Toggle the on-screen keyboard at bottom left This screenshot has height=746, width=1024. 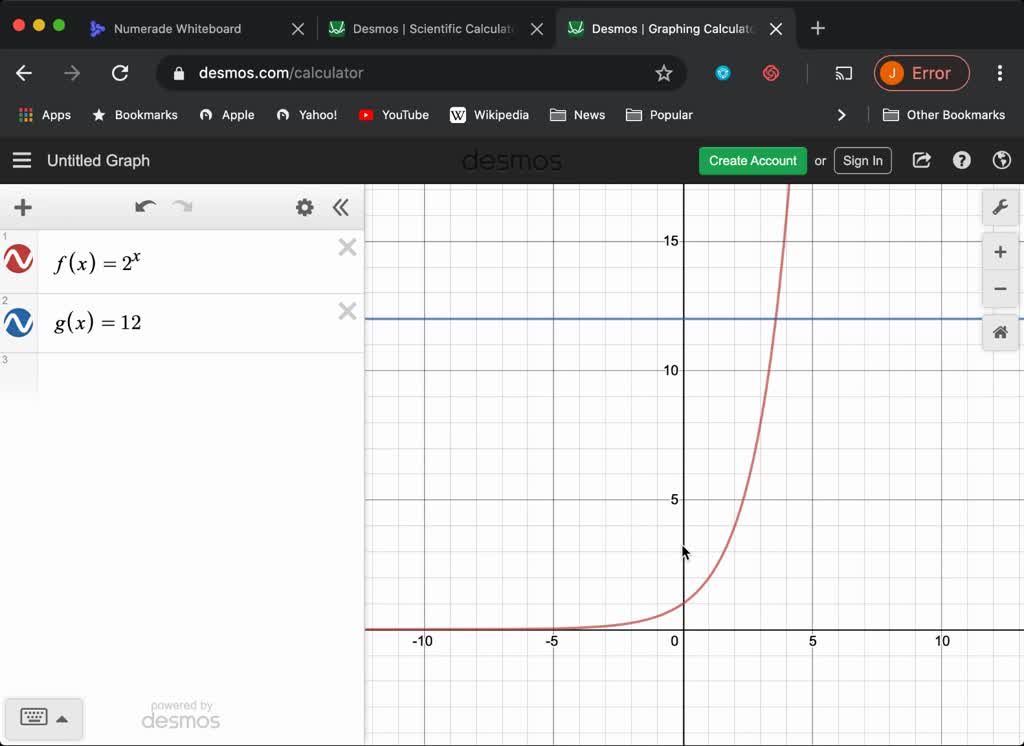[x=34, y=718]
